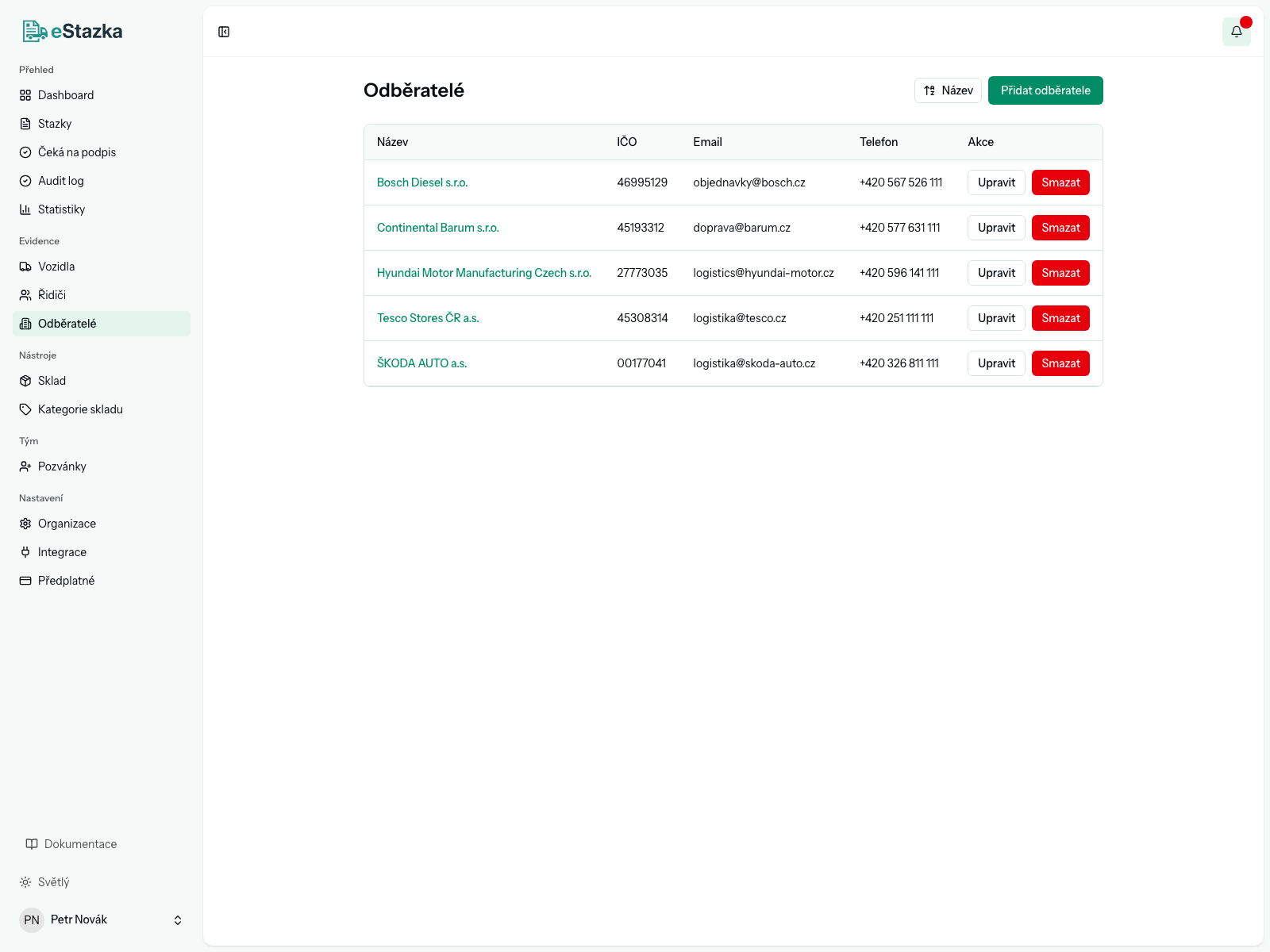Click the Odběratelé building icon
Image resolution: width=1270 pixels, height=952 pixels.
[x=25, y=324]
